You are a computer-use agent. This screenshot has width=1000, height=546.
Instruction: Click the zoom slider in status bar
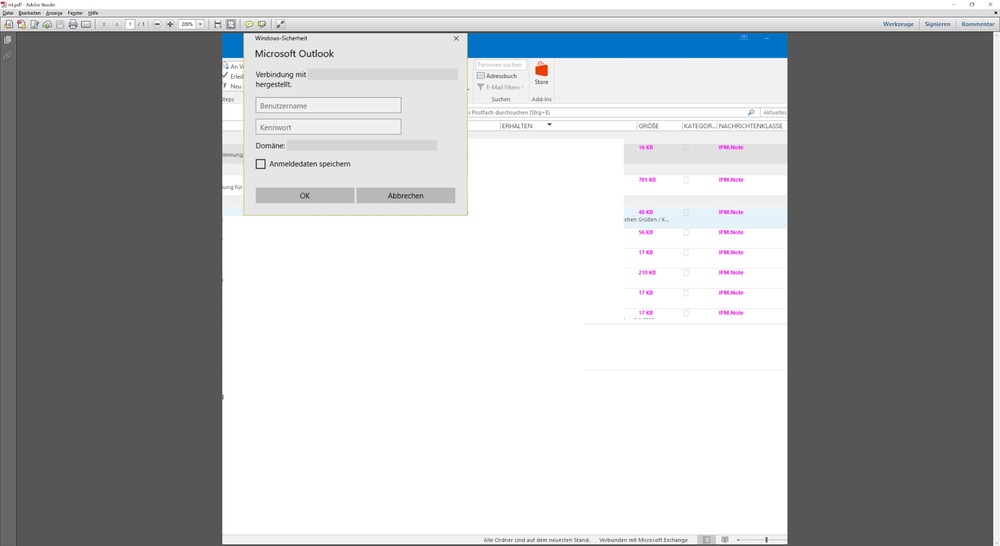coord(766,540)
